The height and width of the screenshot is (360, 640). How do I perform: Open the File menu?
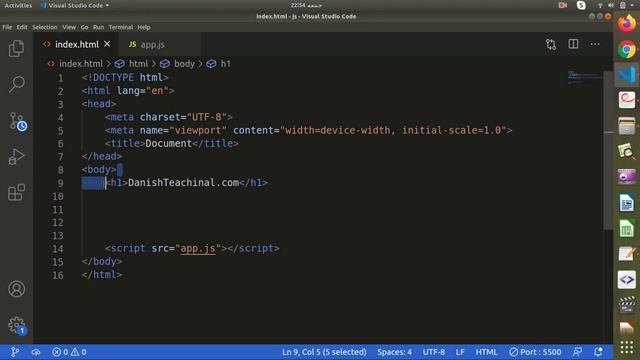(7, 27)
